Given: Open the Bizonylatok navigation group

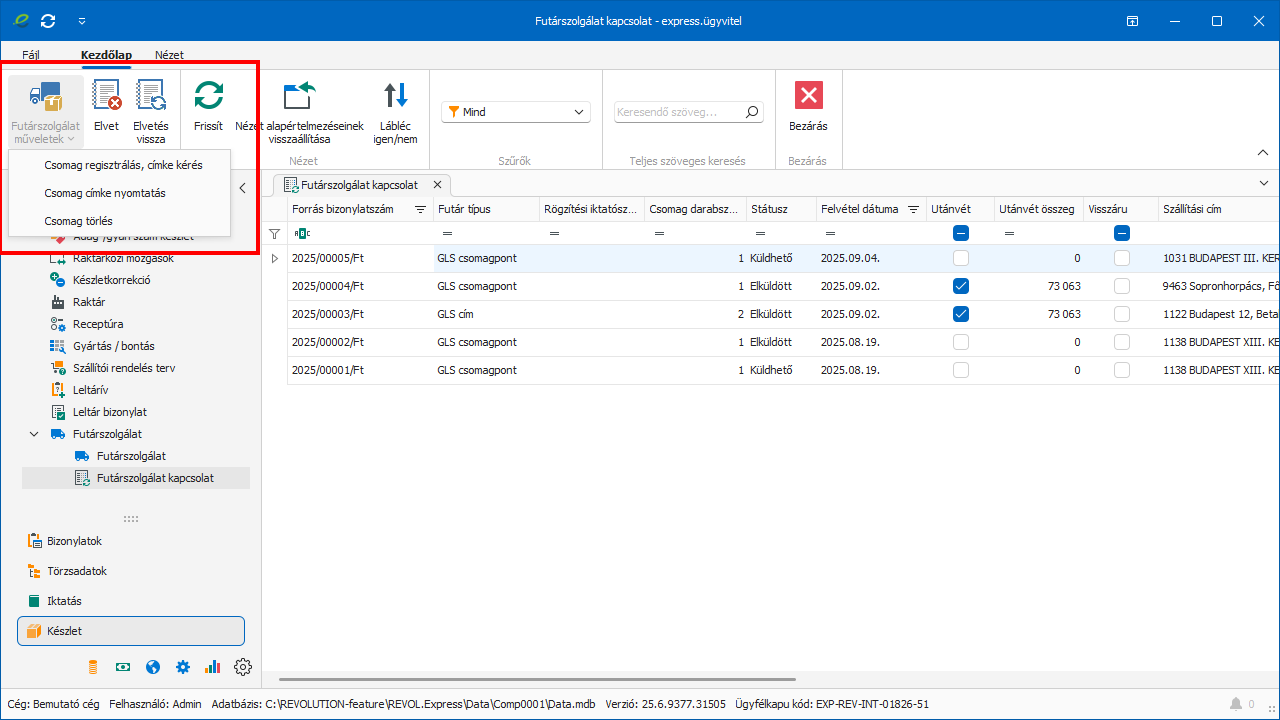Looking at the screenshot, I should 74,541.
